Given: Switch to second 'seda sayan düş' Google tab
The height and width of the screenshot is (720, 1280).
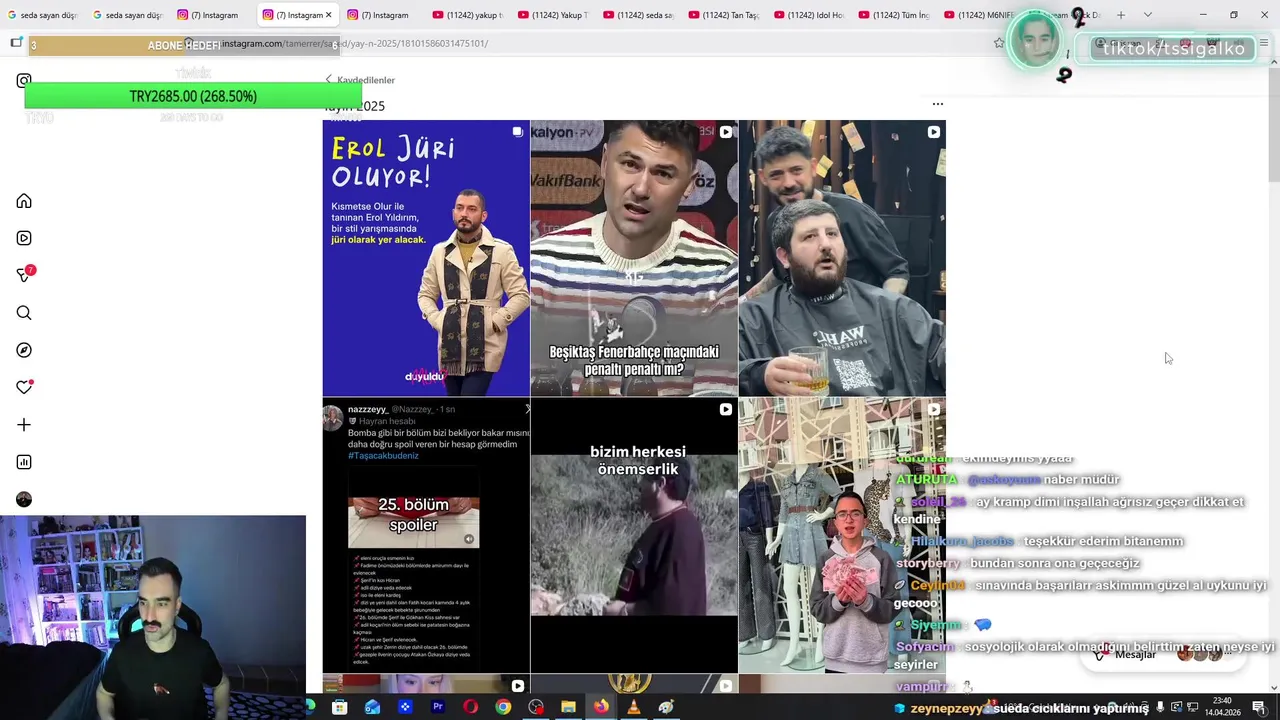Looking at the screenshot, I should (x=127, y=15).
